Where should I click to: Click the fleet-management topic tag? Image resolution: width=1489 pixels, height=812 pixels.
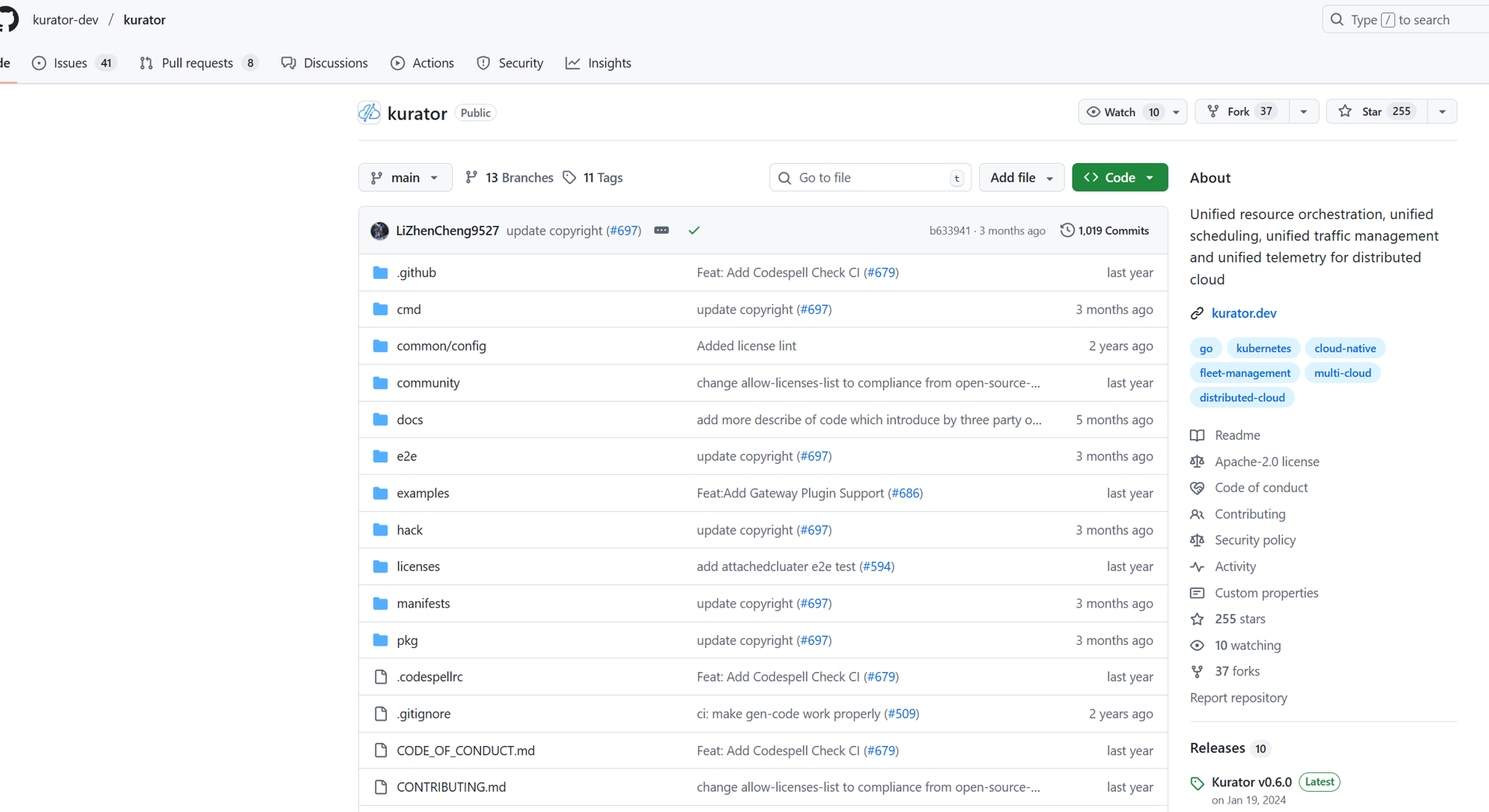coord(1244,373)
